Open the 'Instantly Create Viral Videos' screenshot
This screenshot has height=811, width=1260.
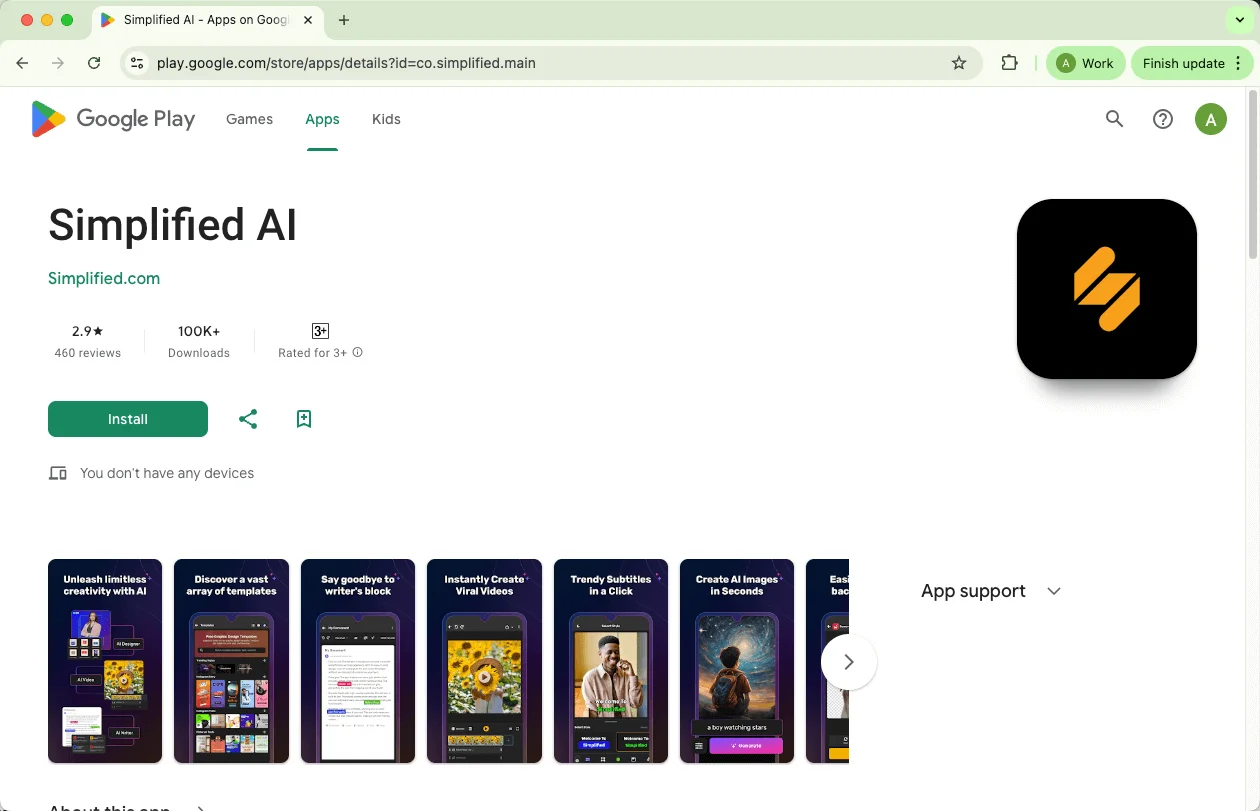click(x=484, y=661)
